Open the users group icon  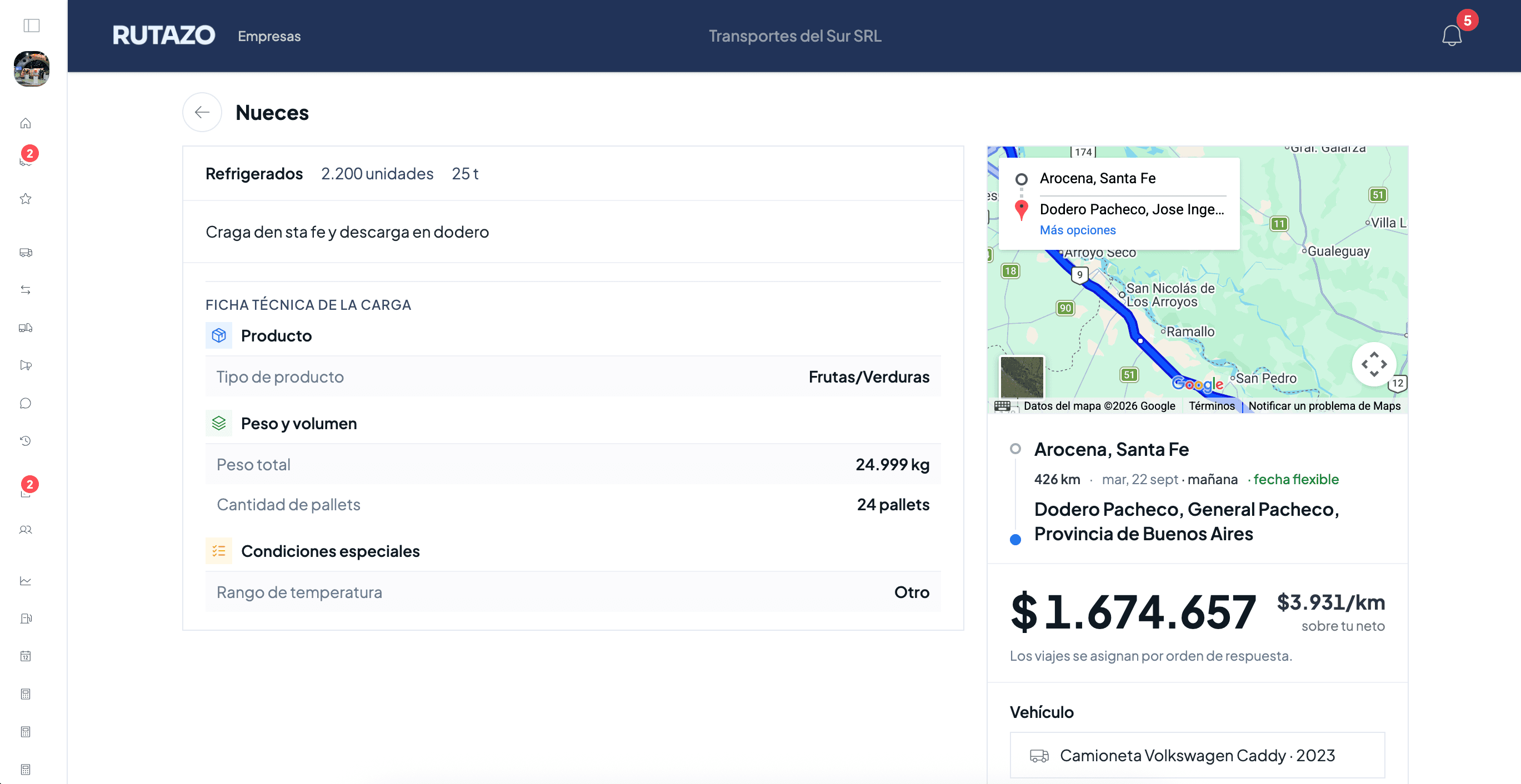point(26,530)
